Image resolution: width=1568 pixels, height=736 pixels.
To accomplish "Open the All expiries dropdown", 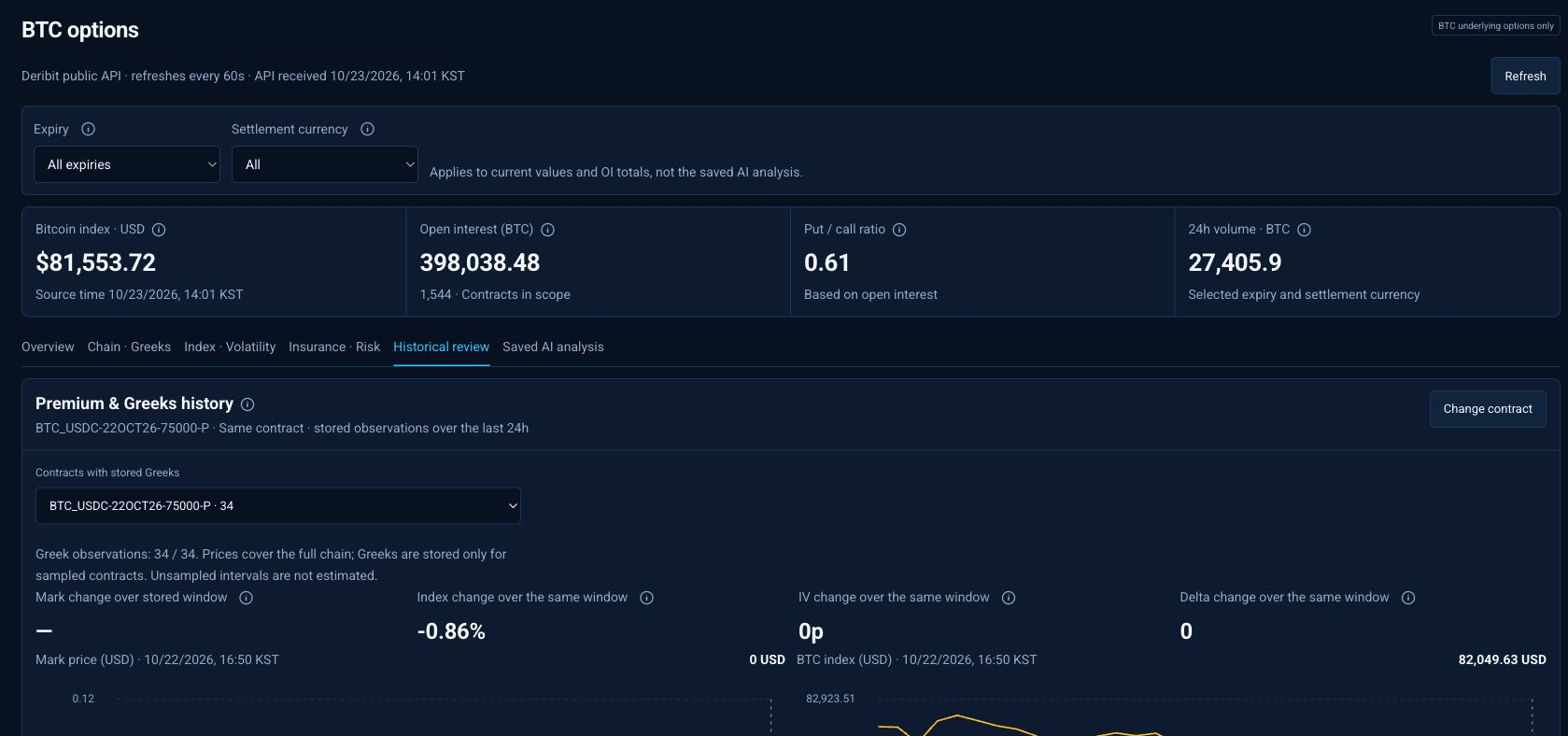I will (x=127, y=164).
